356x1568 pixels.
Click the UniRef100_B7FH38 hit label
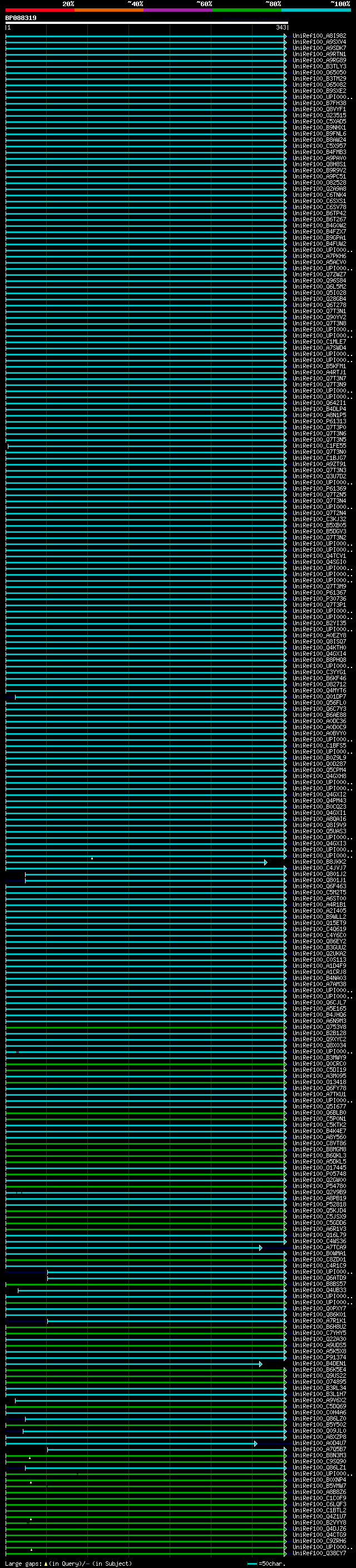[x=319, y=103]
